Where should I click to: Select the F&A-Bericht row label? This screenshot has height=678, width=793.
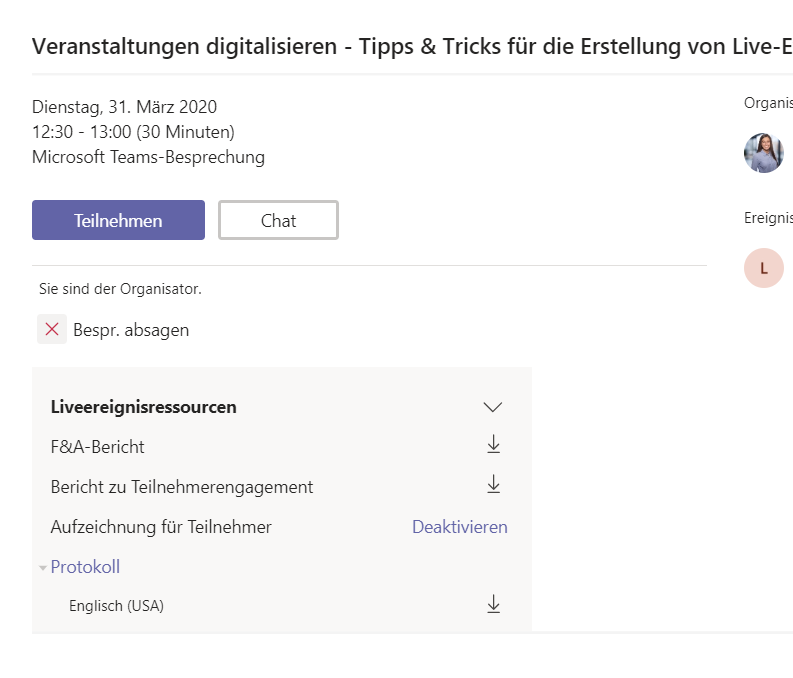pos(98,447)
